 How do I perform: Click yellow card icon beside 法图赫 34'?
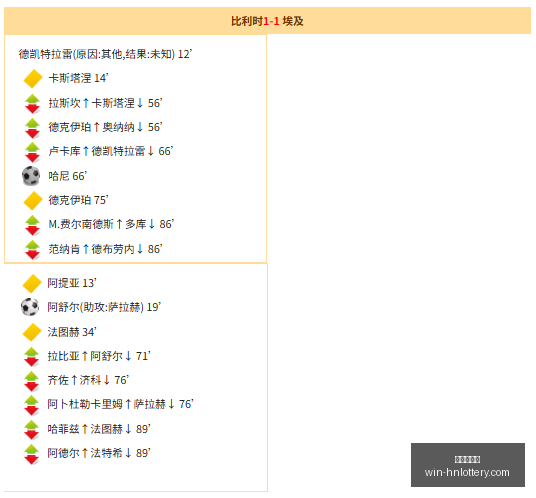32,332
